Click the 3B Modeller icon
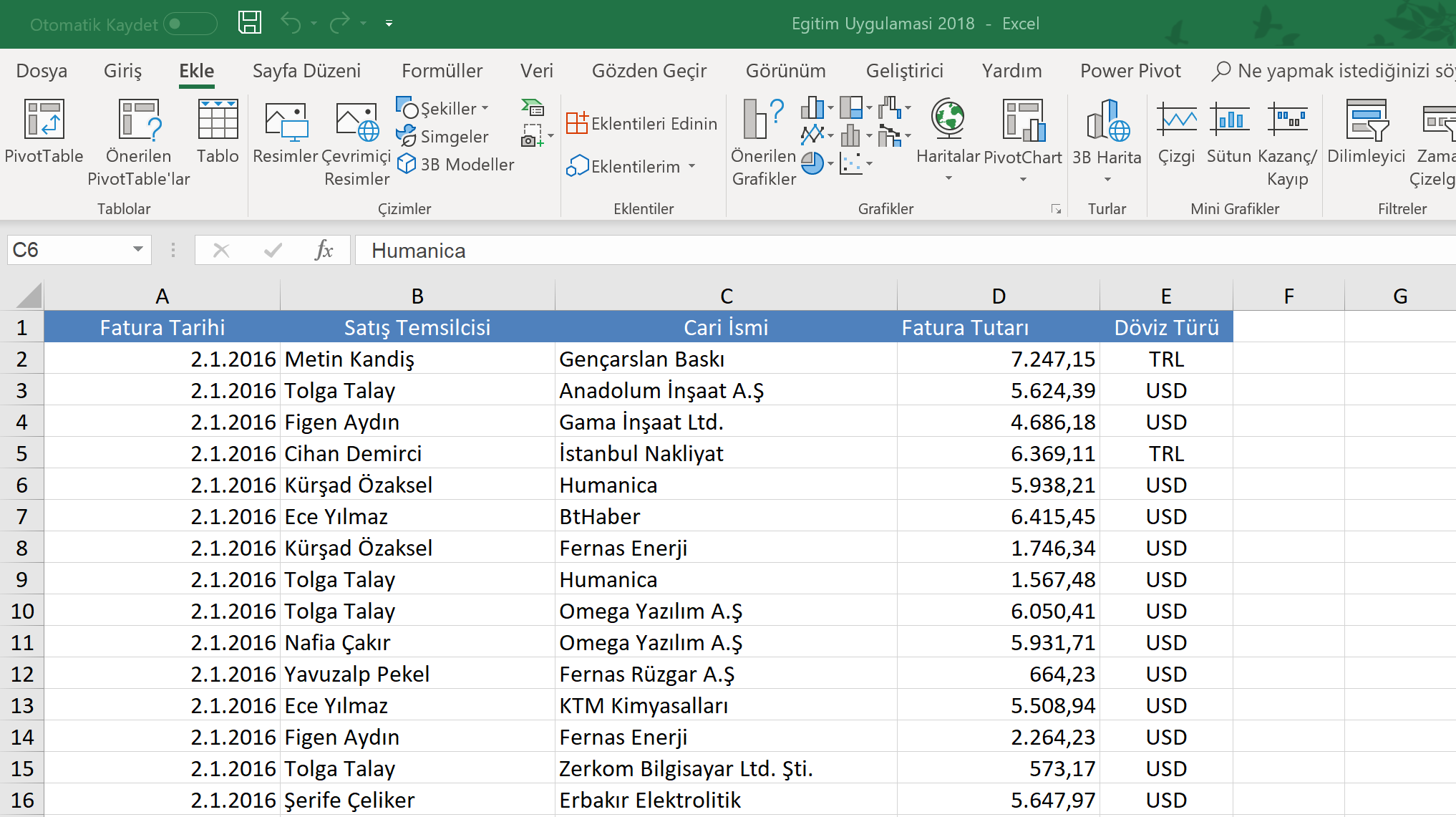Screen dimensions: 1456x817 pos(407,164)
